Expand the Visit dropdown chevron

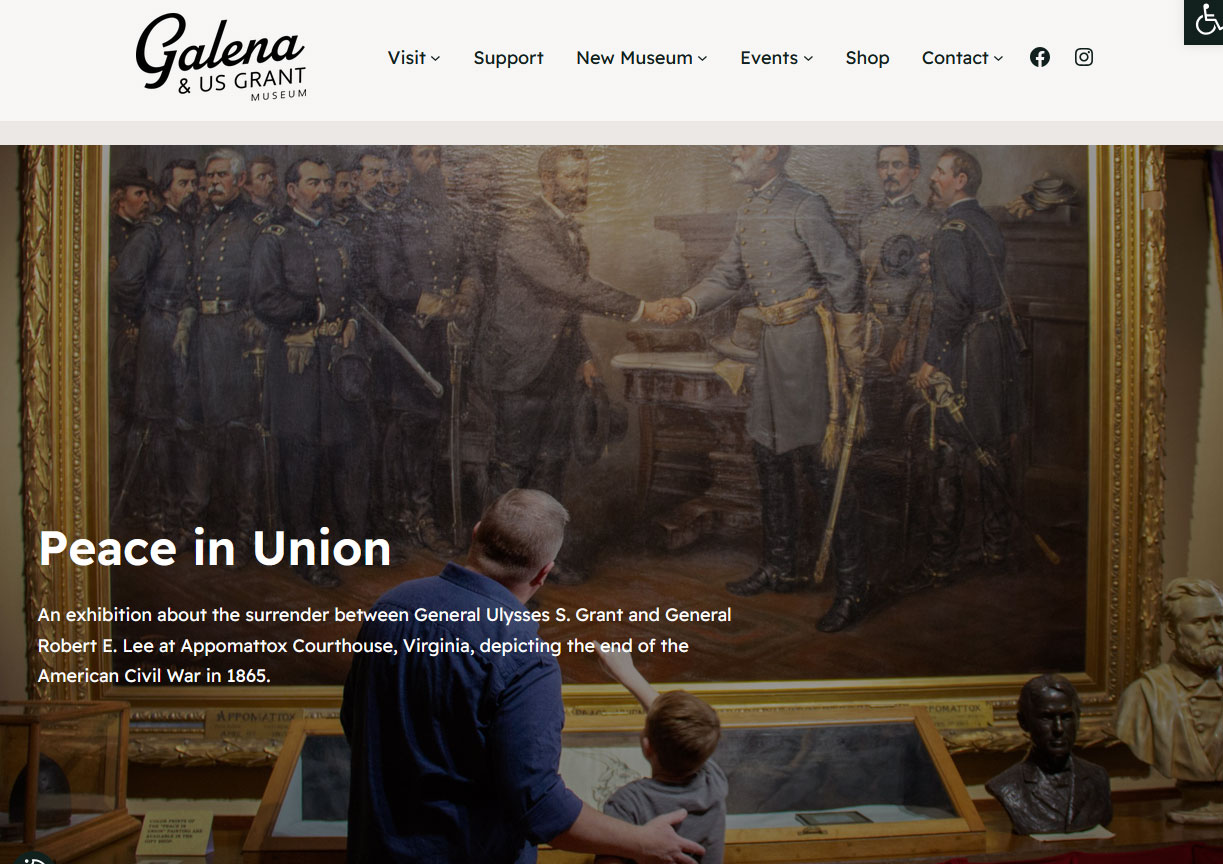pyautogui.click(x=436, y=59)
